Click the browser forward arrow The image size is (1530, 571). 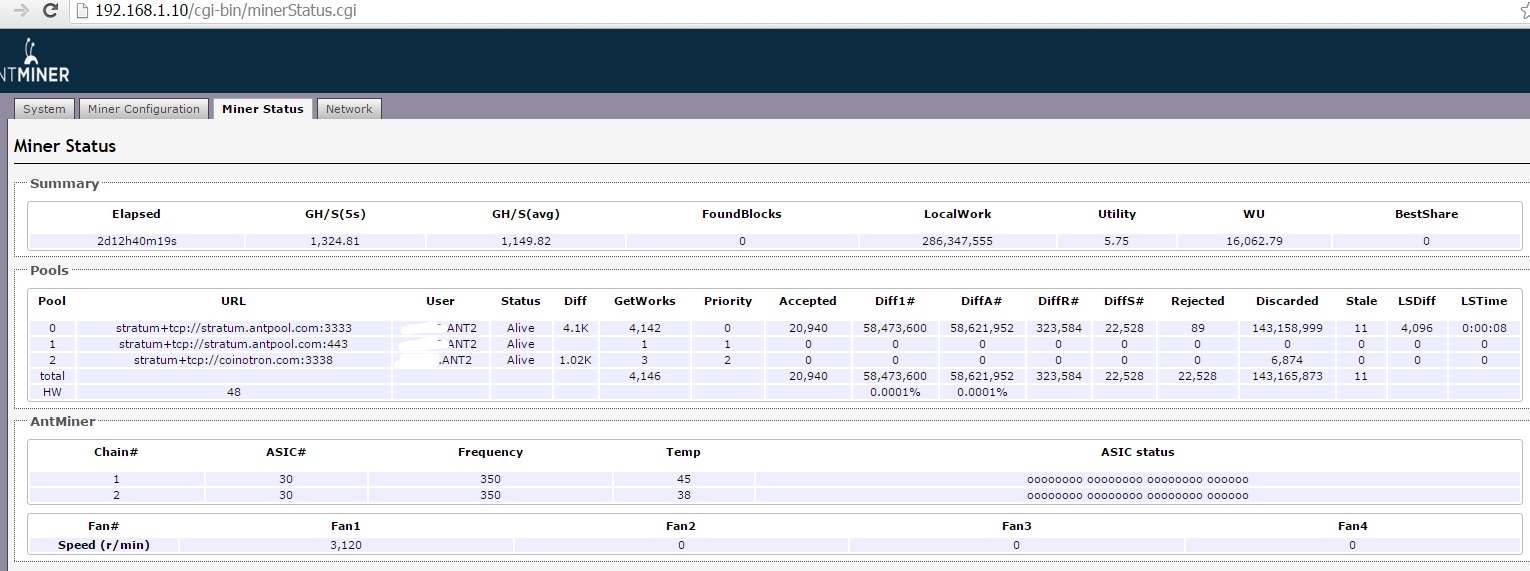click(x=19, y=11)
